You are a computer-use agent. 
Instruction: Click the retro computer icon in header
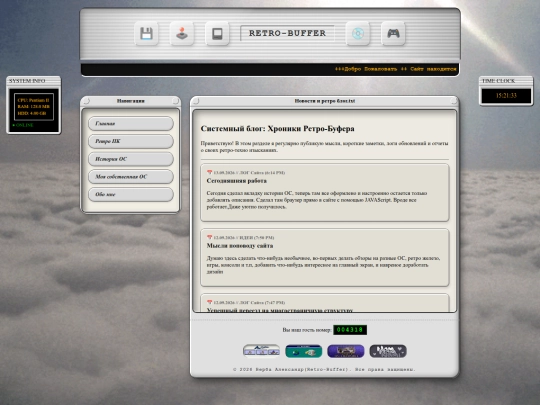coord(217,33)
